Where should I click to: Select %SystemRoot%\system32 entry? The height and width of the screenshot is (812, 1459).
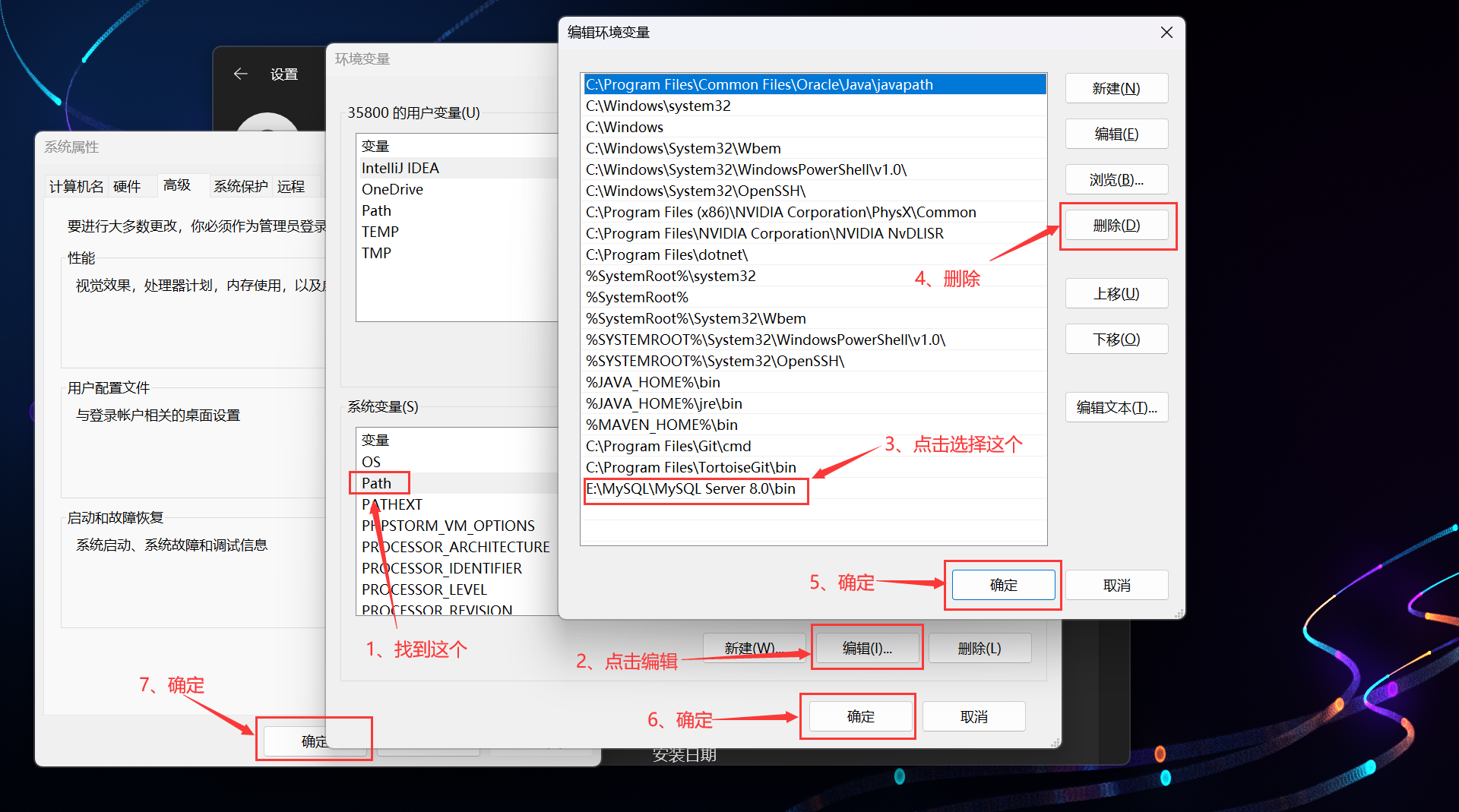click(814, 276)
